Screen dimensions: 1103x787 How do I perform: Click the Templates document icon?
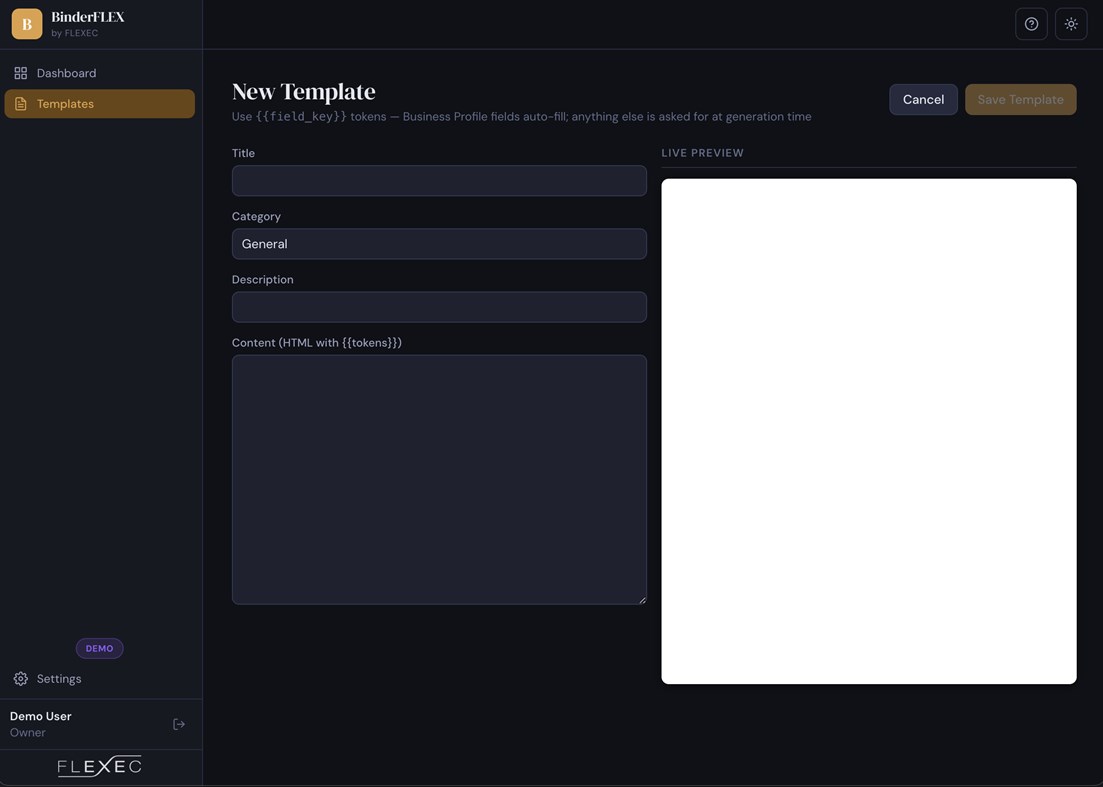pyautogui.click(x=20, y=104)
